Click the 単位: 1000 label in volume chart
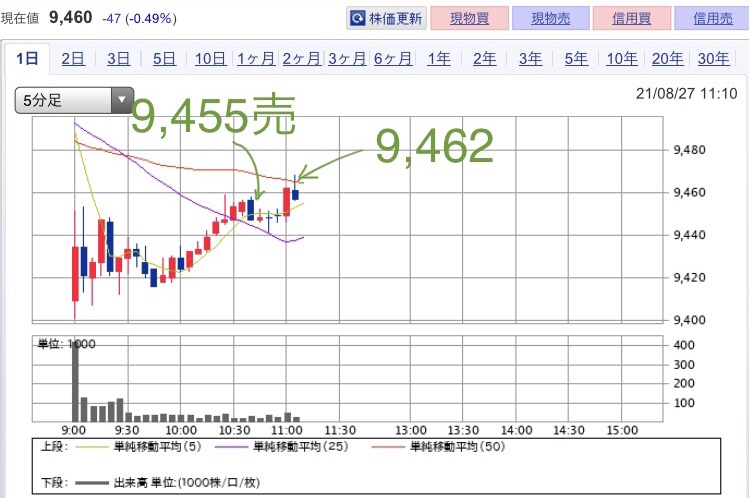The image size is (749, 498). (66, 344)
